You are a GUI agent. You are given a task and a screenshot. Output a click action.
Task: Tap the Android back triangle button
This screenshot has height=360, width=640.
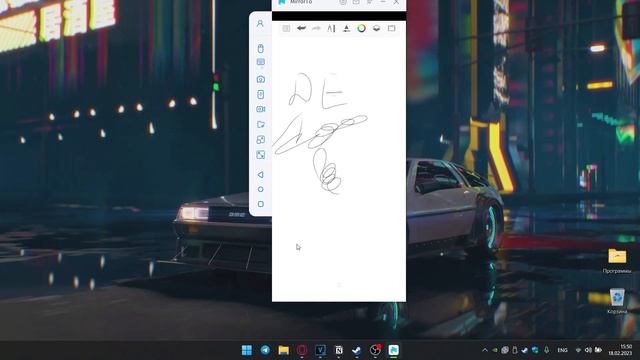coord(260,175)
